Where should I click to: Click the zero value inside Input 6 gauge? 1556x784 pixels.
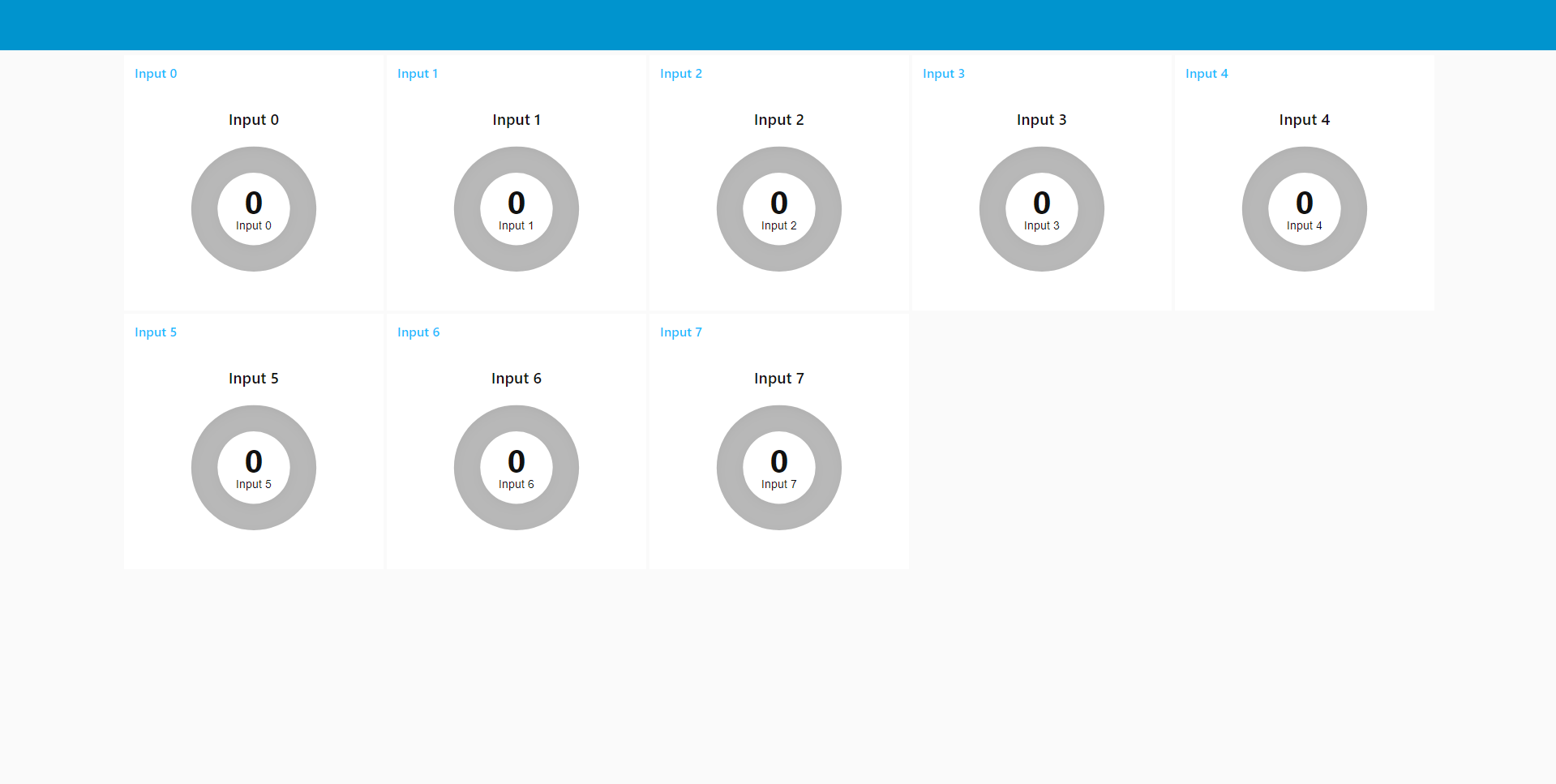[x=517, y=461]
